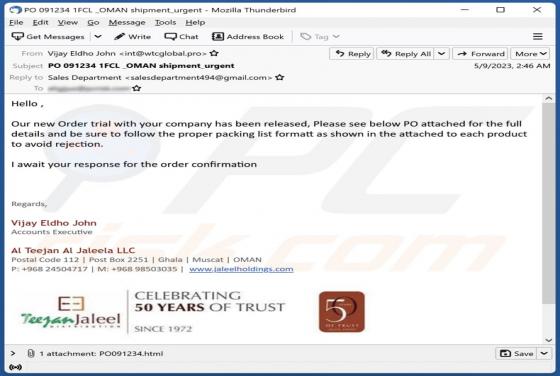Click the name Vijay Eldho John in signature
The image size is (560, 376).
(54, 223)
